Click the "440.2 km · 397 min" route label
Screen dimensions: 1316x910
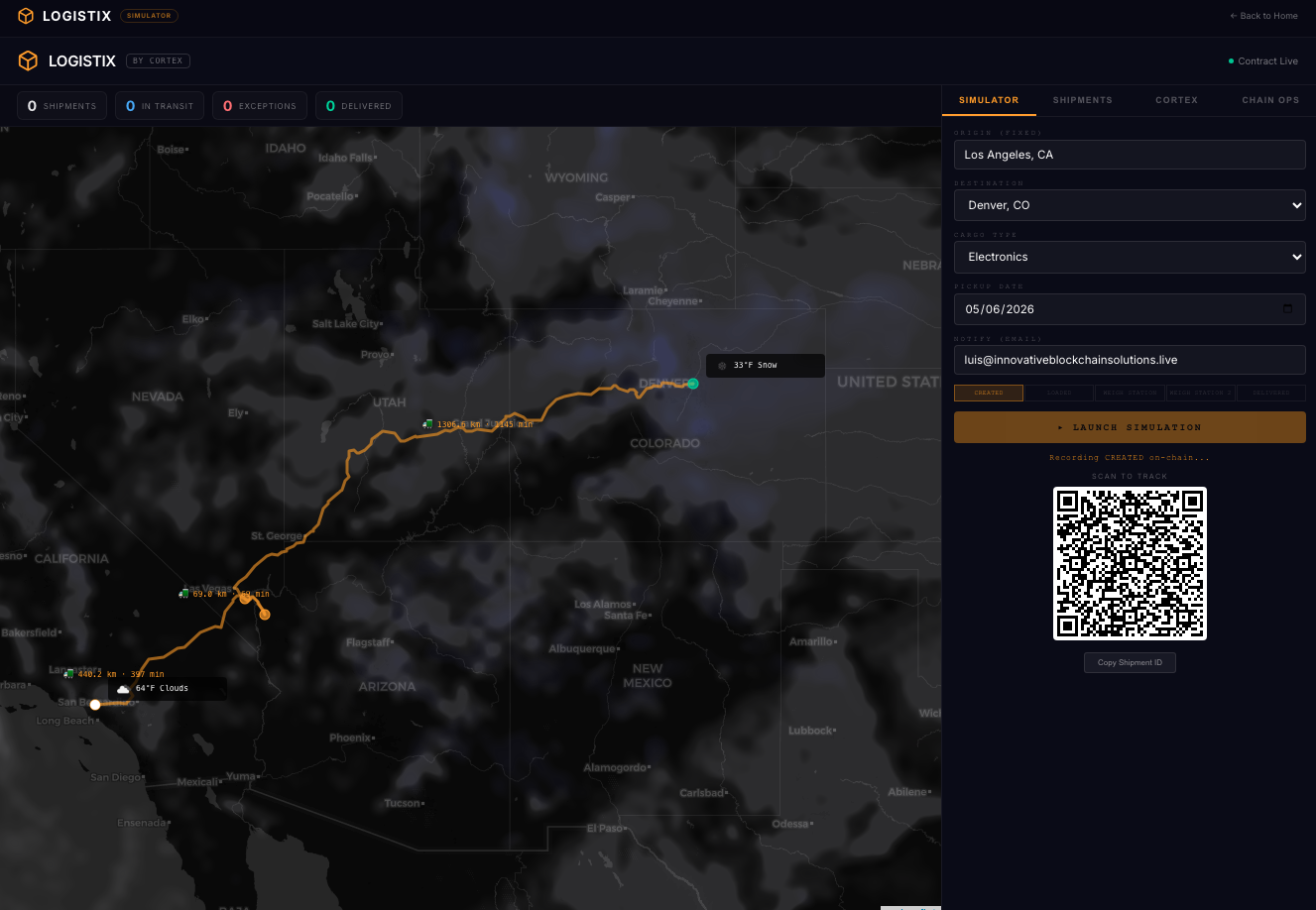pyautogui.click(x=121, y=674)
